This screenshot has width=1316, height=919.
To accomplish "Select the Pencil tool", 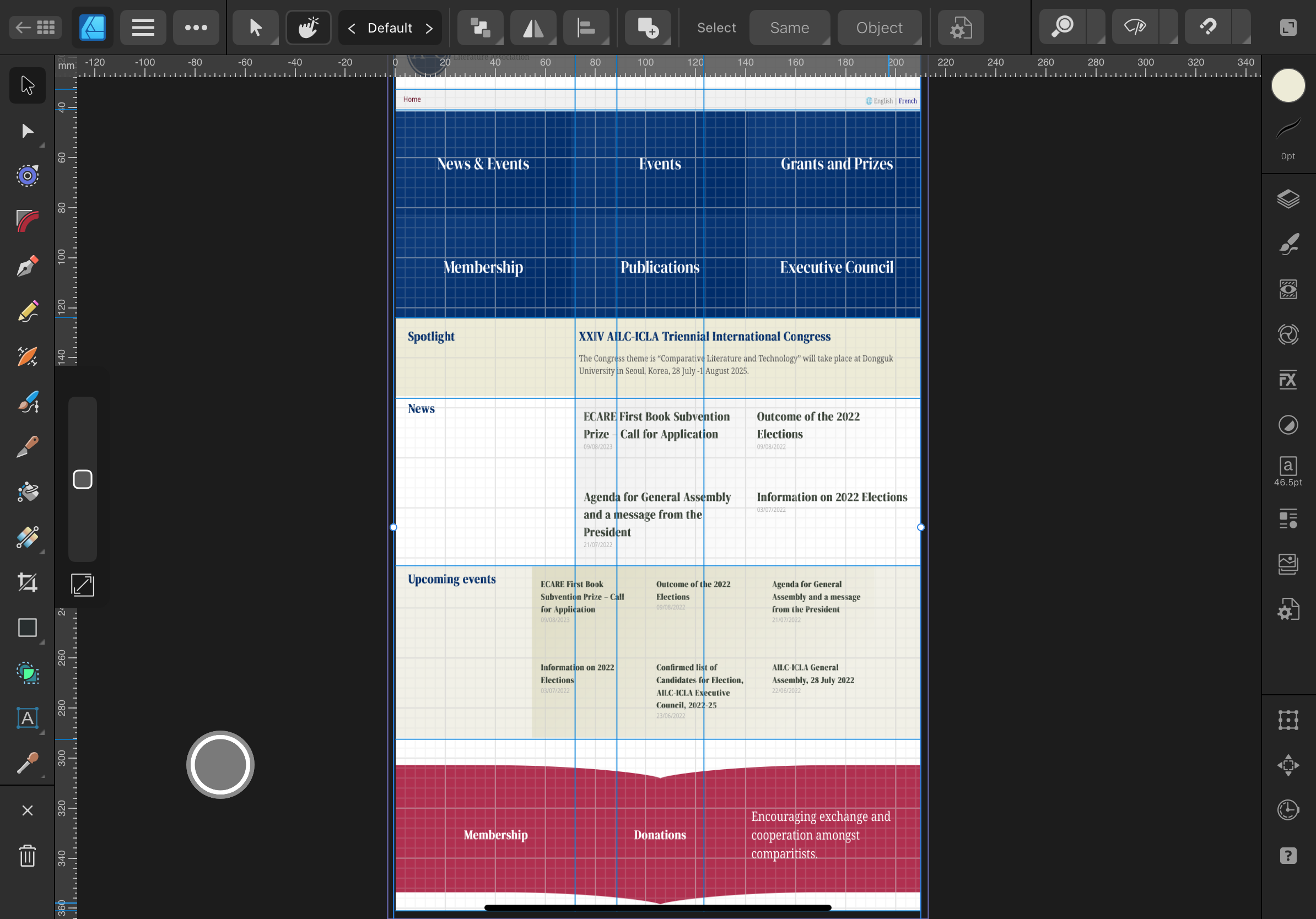I will (27, 312).
